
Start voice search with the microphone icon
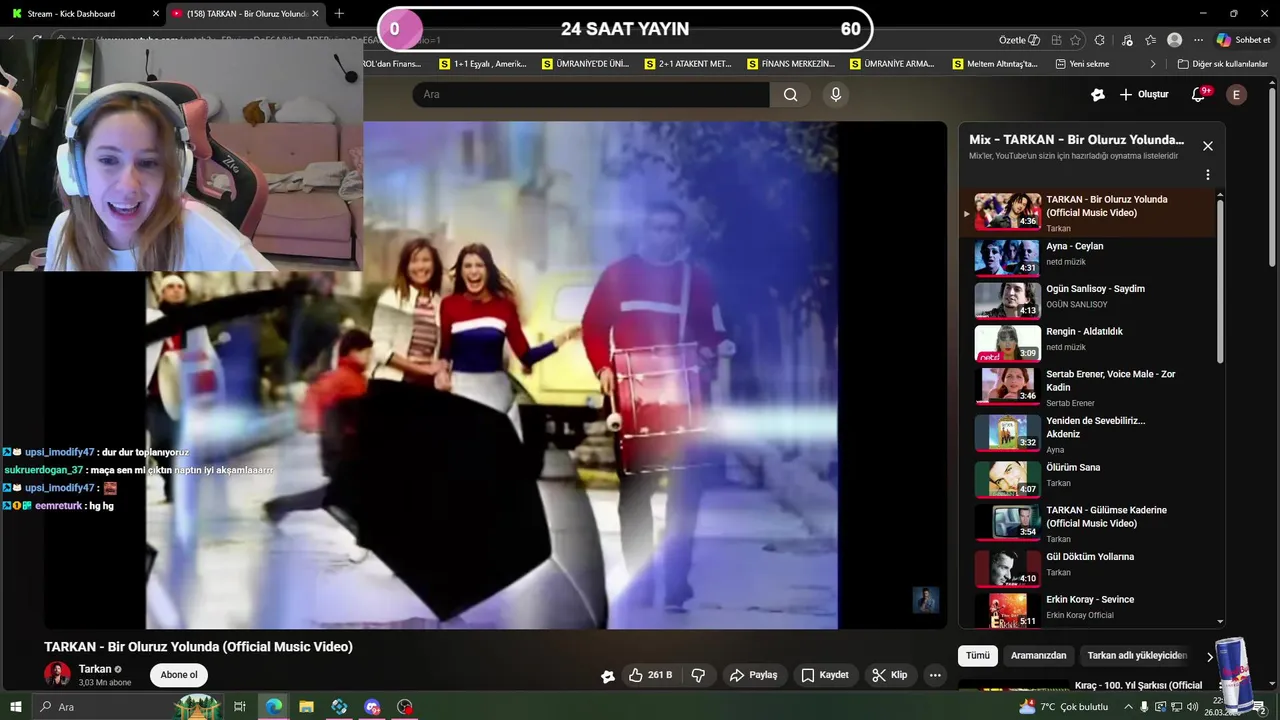click(x=836, y=94)
